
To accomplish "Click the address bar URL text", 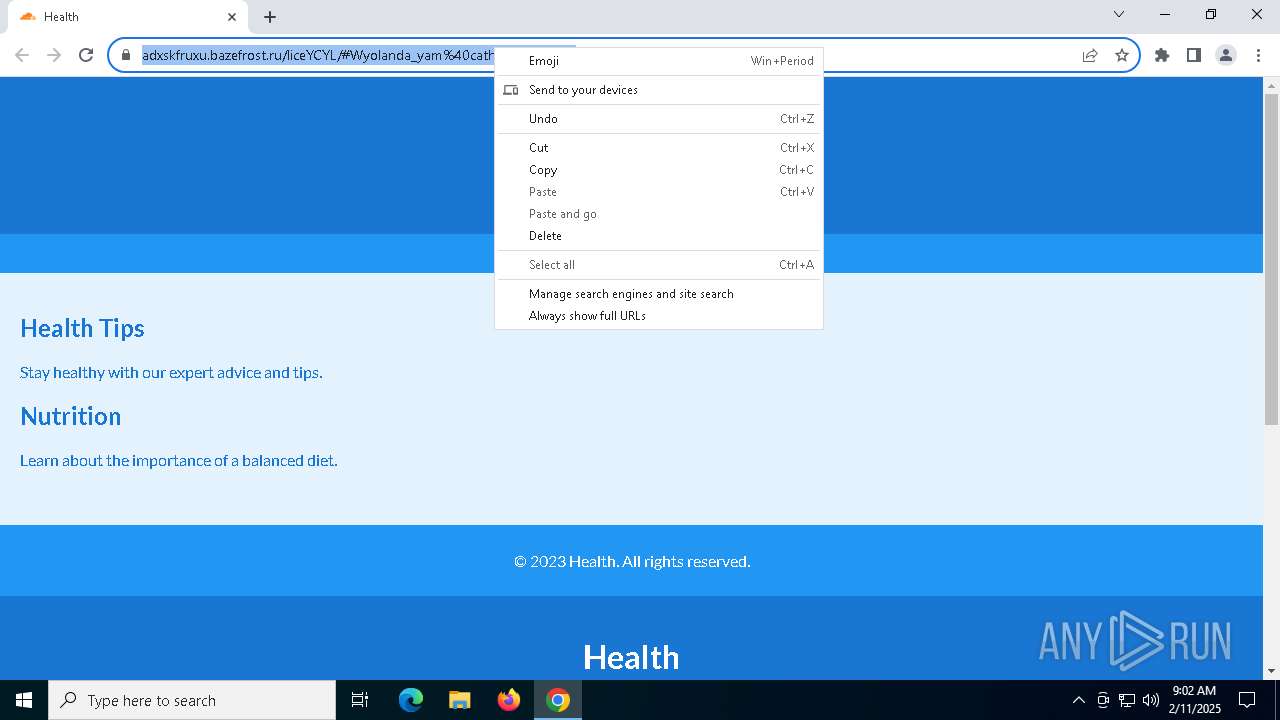I will (x=318, y=55).
